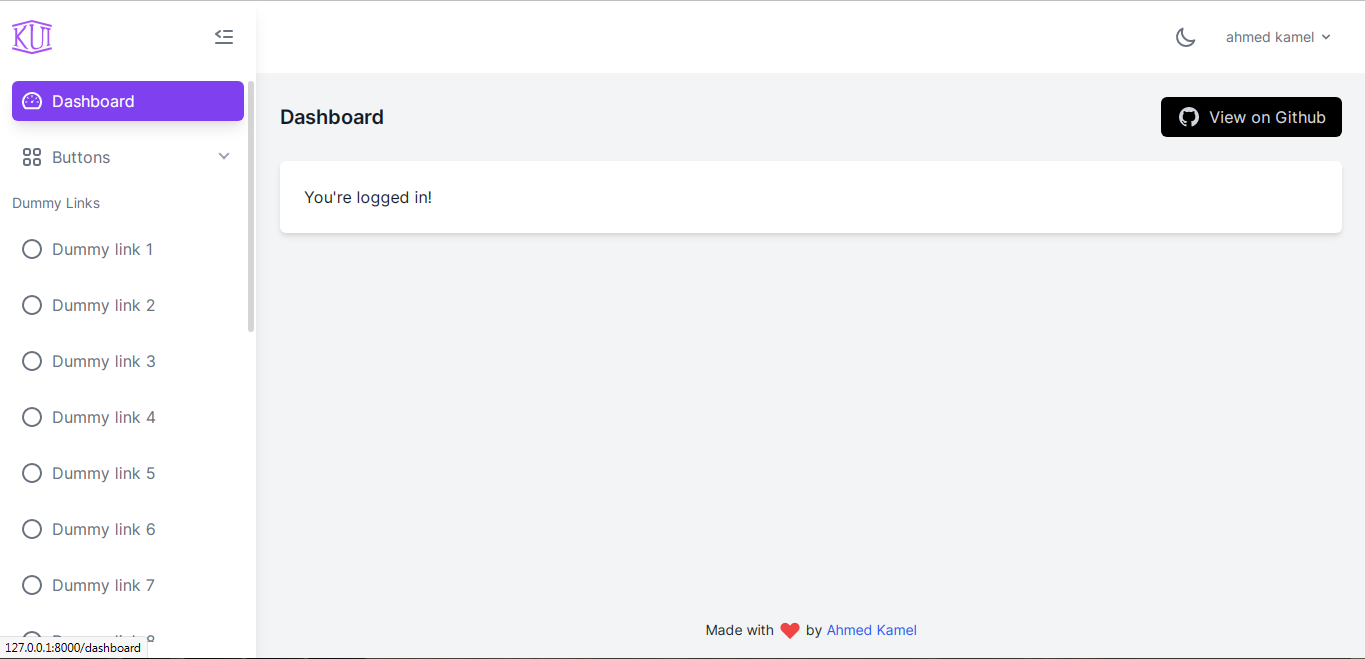Toggle dark mode with the moon icon
1365x659 pixels.
(1185, 37)
